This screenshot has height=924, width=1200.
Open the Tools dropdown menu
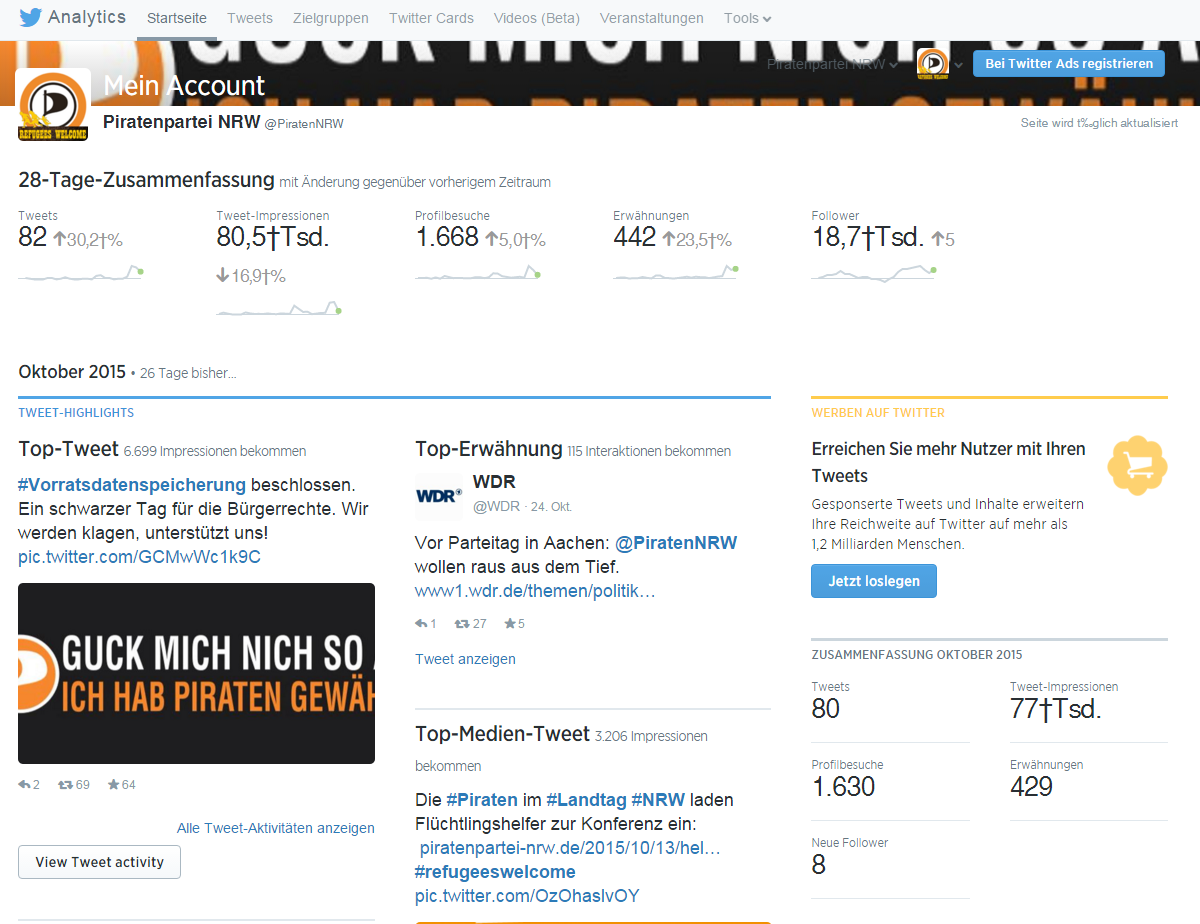tap(747, 18)
